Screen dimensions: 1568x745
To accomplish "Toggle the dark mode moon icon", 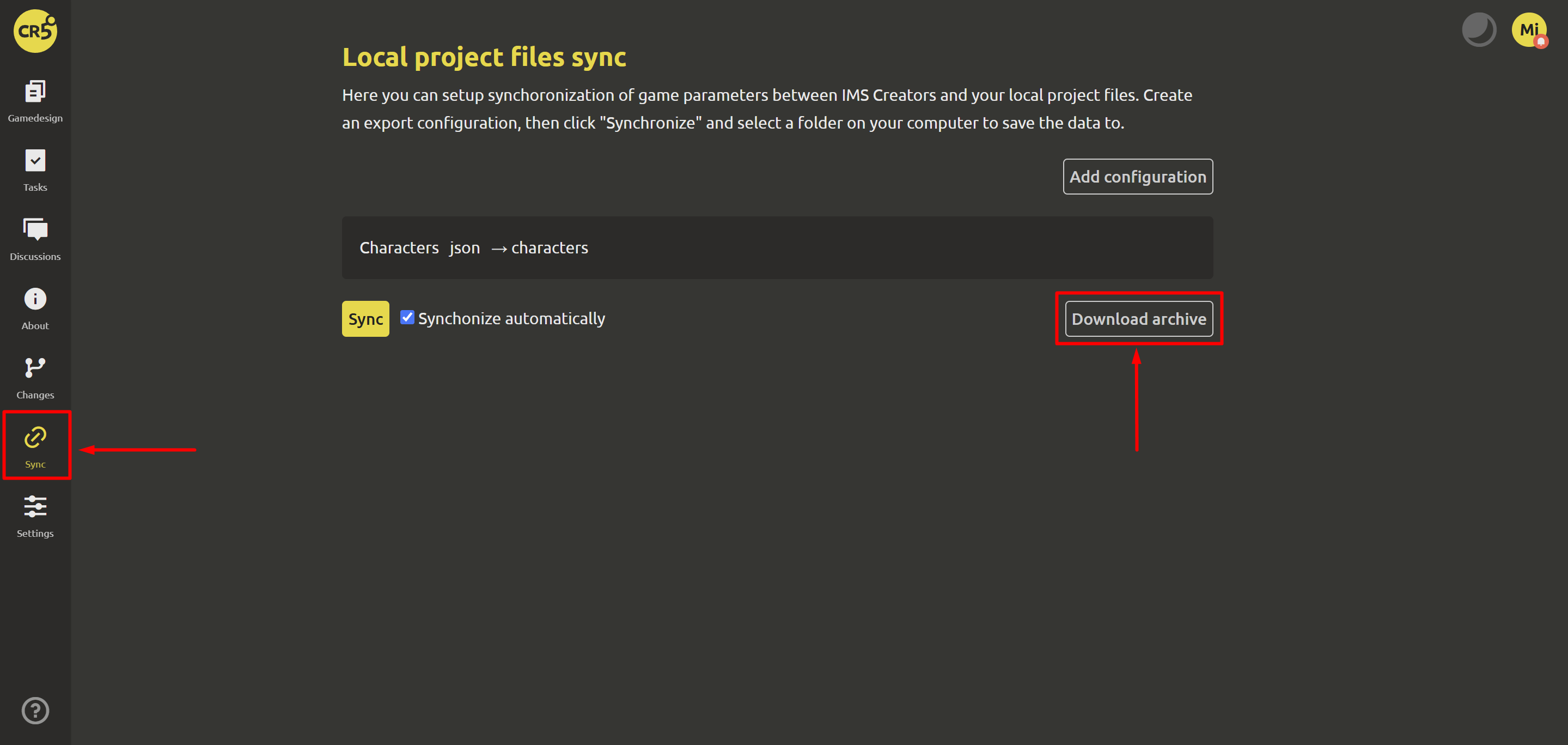I will (1479, 30).
